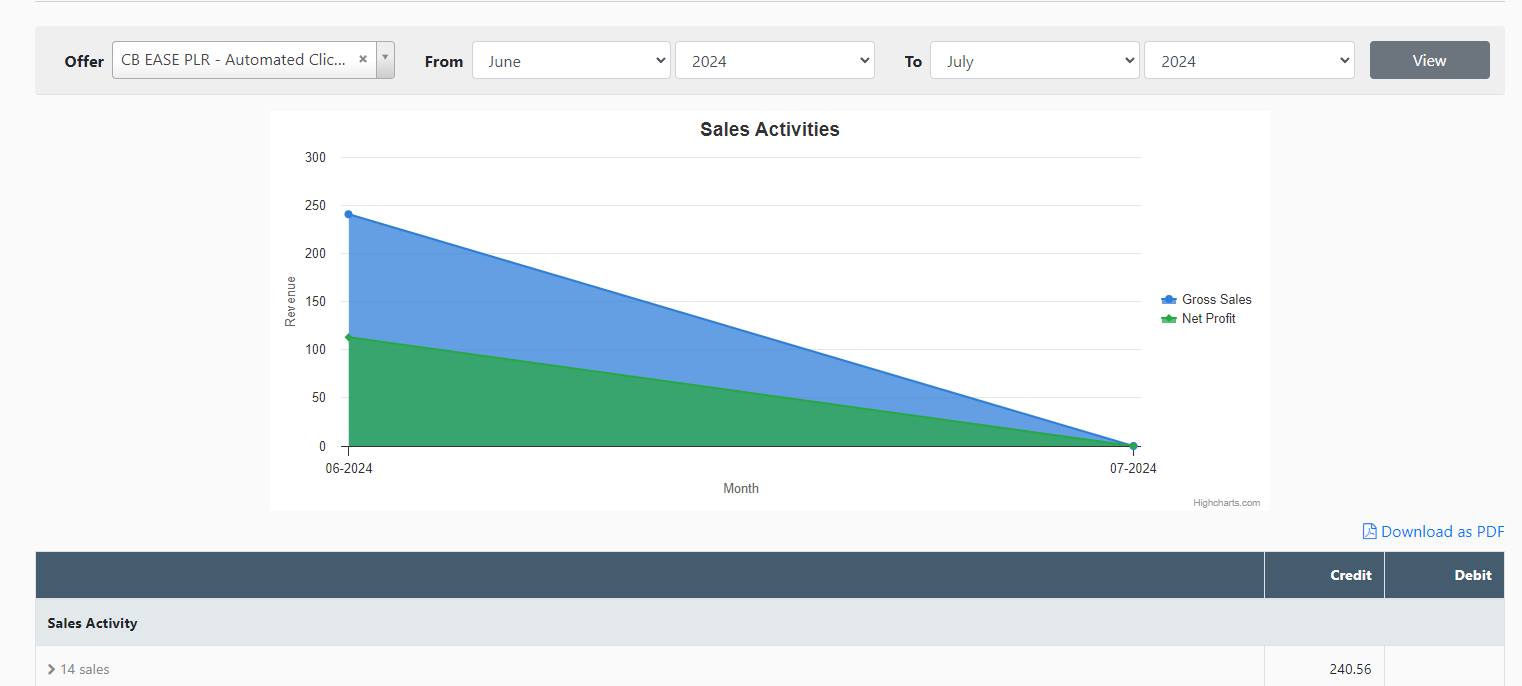This screenshot has width=1522, height=686.
Task: Click the data point at 07-2024
Action: (1133, 446)
